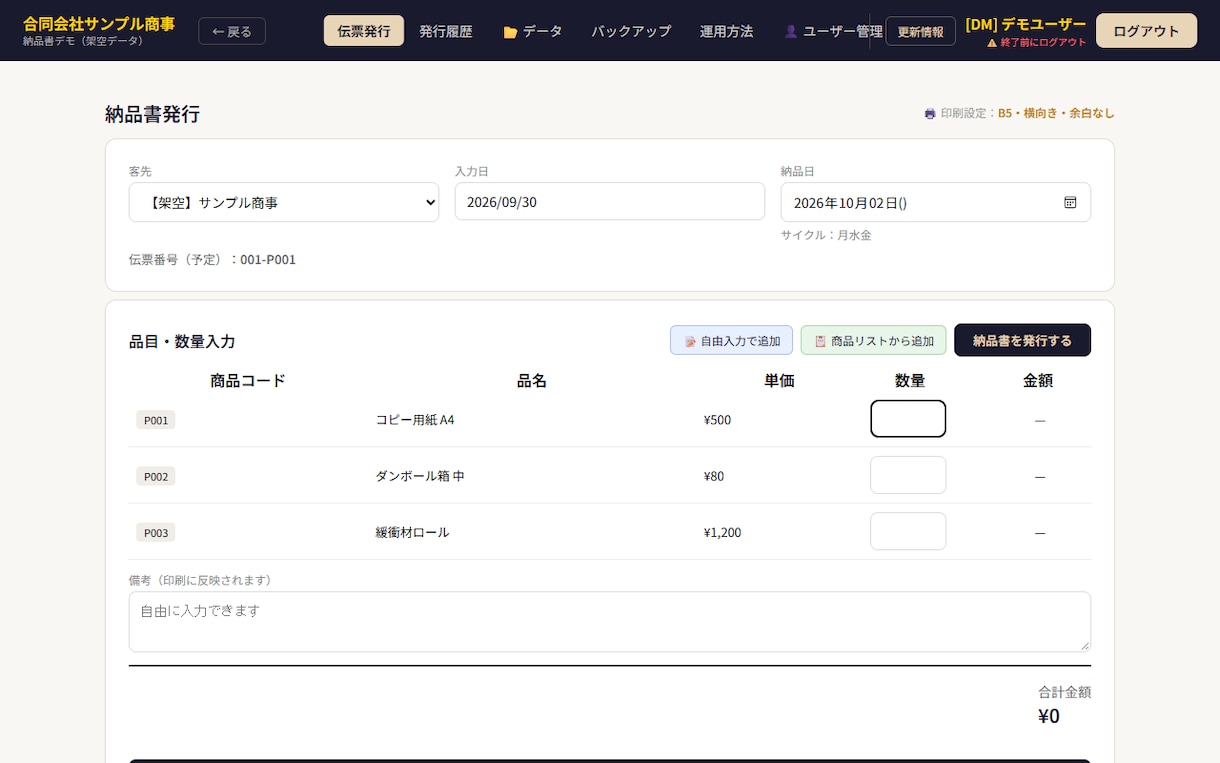1220x763 pixels.
Task: Click the ← 戻る back button
Action: (232, 31)
